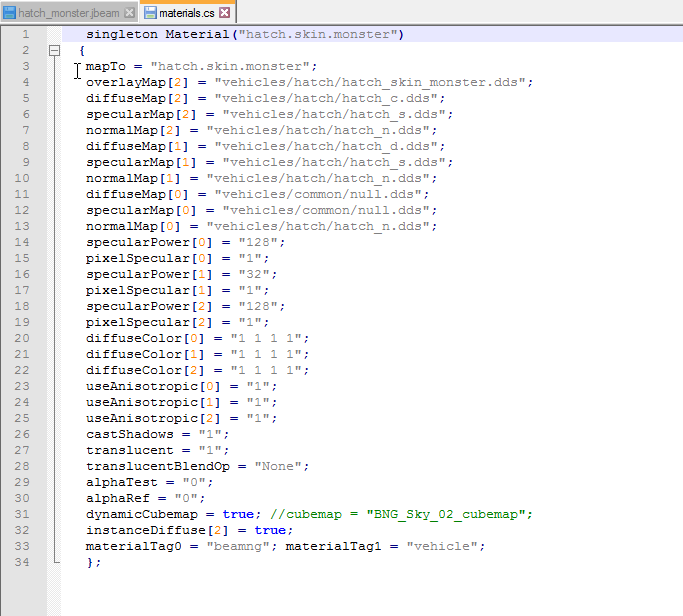Click the specularMap[2] line
The height and width of the screenshot is (616, 683).
coord(269,114)
